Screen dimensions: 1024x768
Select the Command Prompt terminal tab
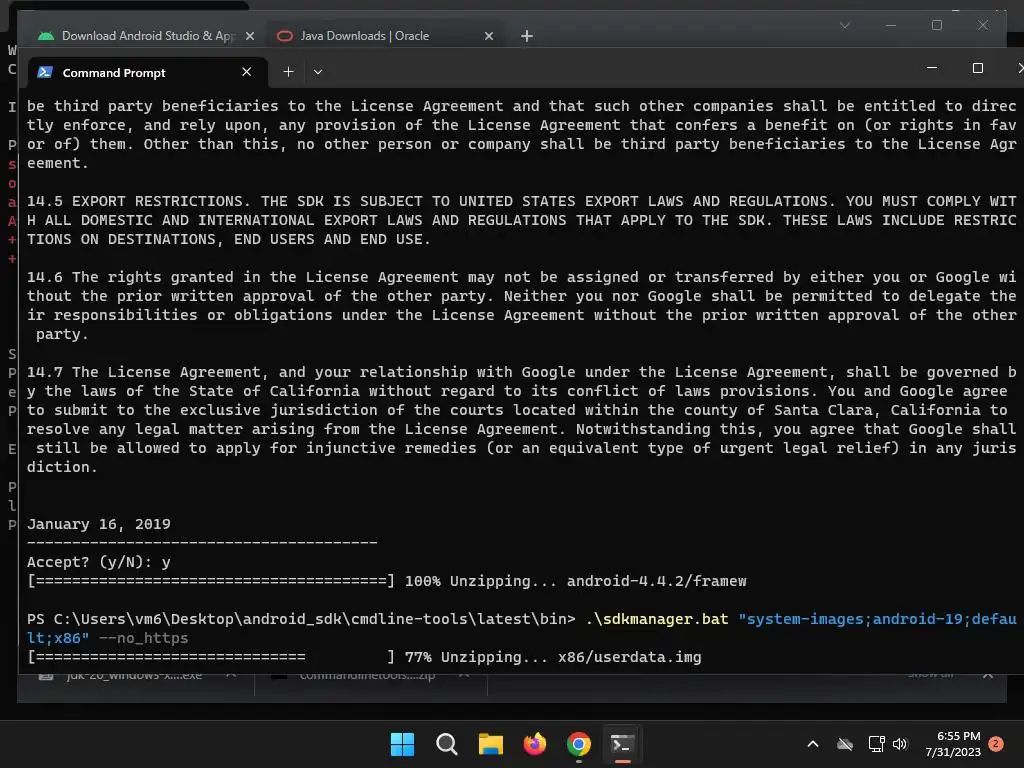[148, 72]
